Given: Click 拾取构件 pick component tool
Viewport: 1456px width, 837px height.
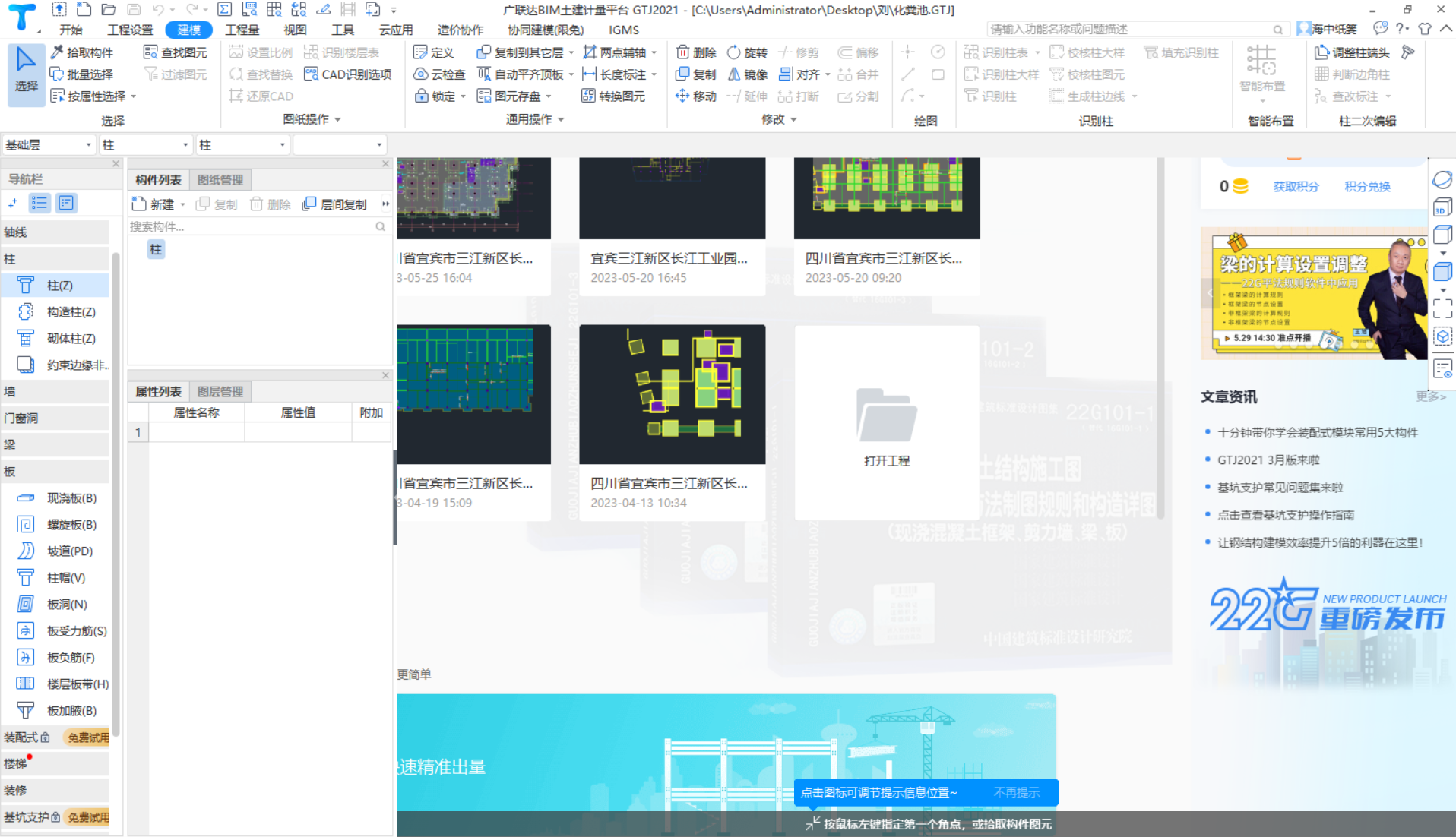Looking at the screenshot, I should click(x=81, y=52).
